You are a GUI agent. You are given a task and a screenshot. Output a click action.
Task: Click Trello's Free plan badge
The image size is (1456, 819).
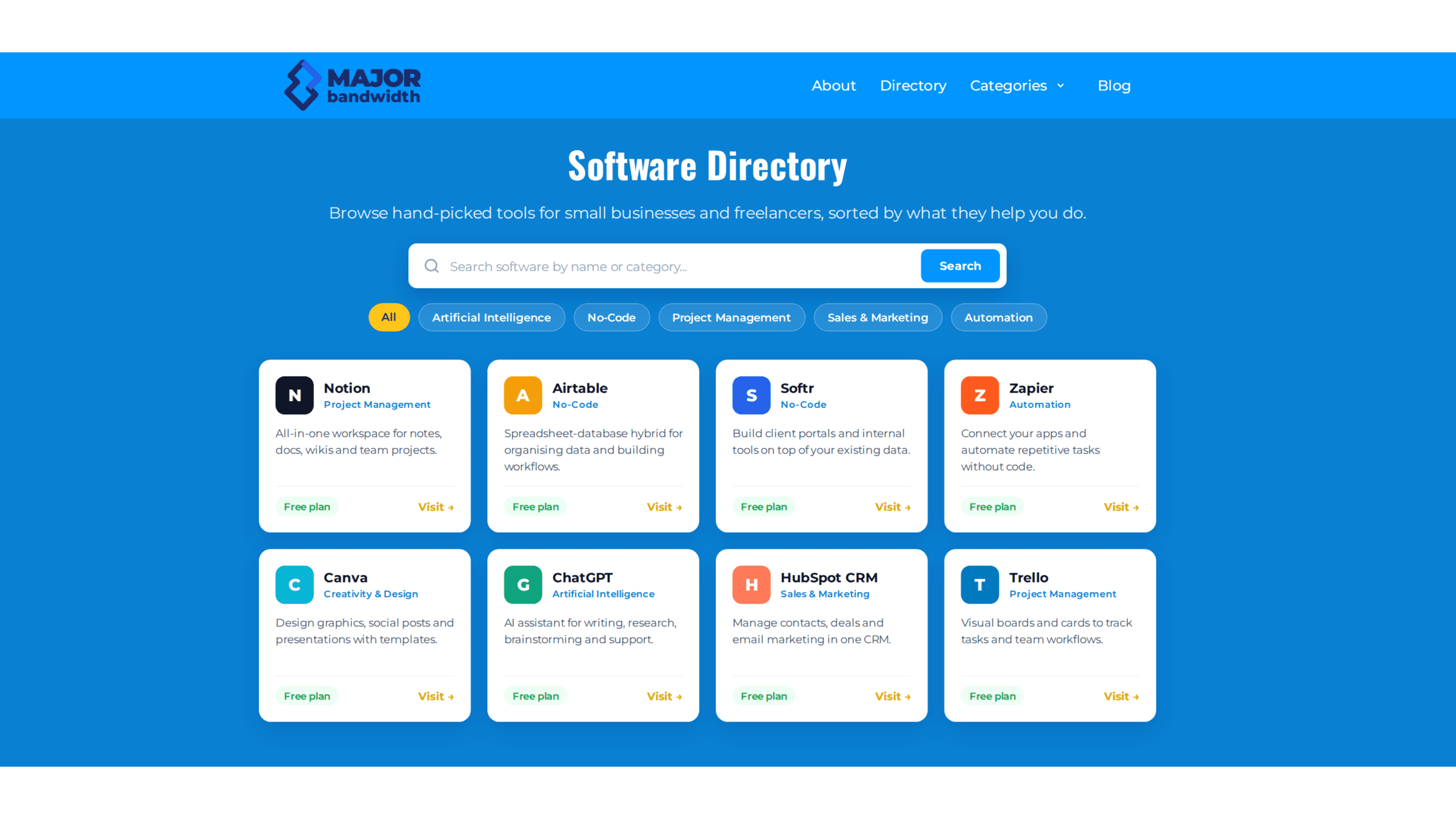click(992, 697)
